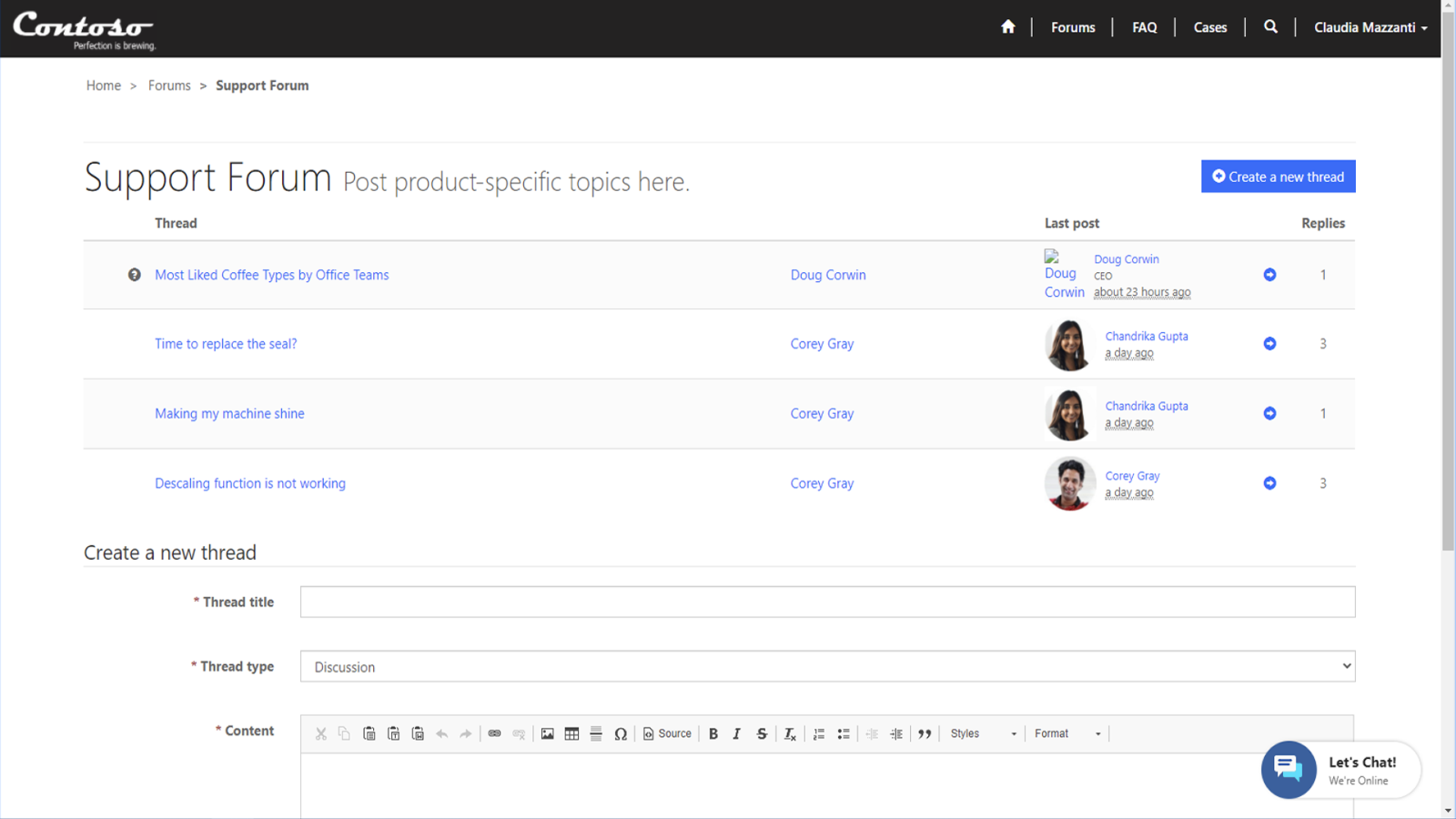Click the Copy icon in editor toolbar
This screenshot has width=1456, height=819.
(344, 733)
